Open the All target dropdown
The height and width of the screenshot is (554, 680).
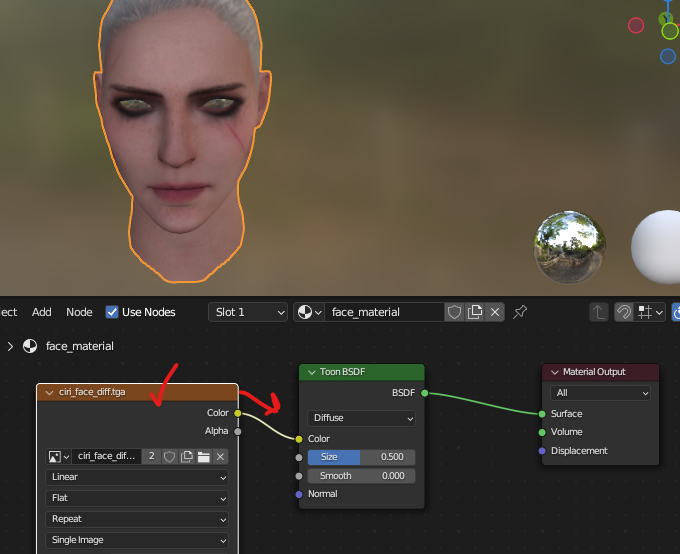(x=600, y=393)
